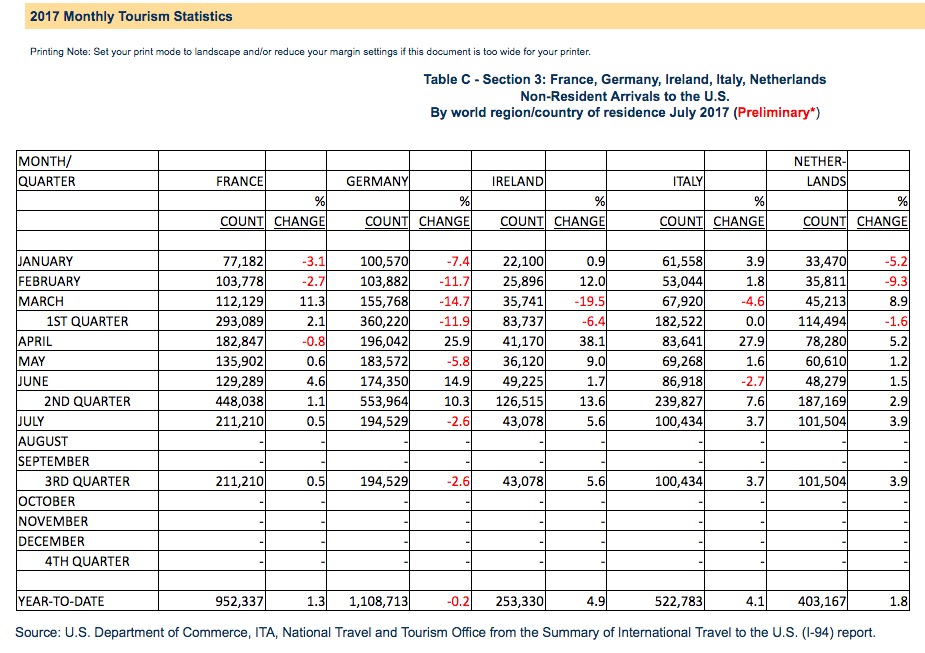Click the FEBRUARY row label
Viewport: 925px width, 653px height.
(x=49, y=281)
